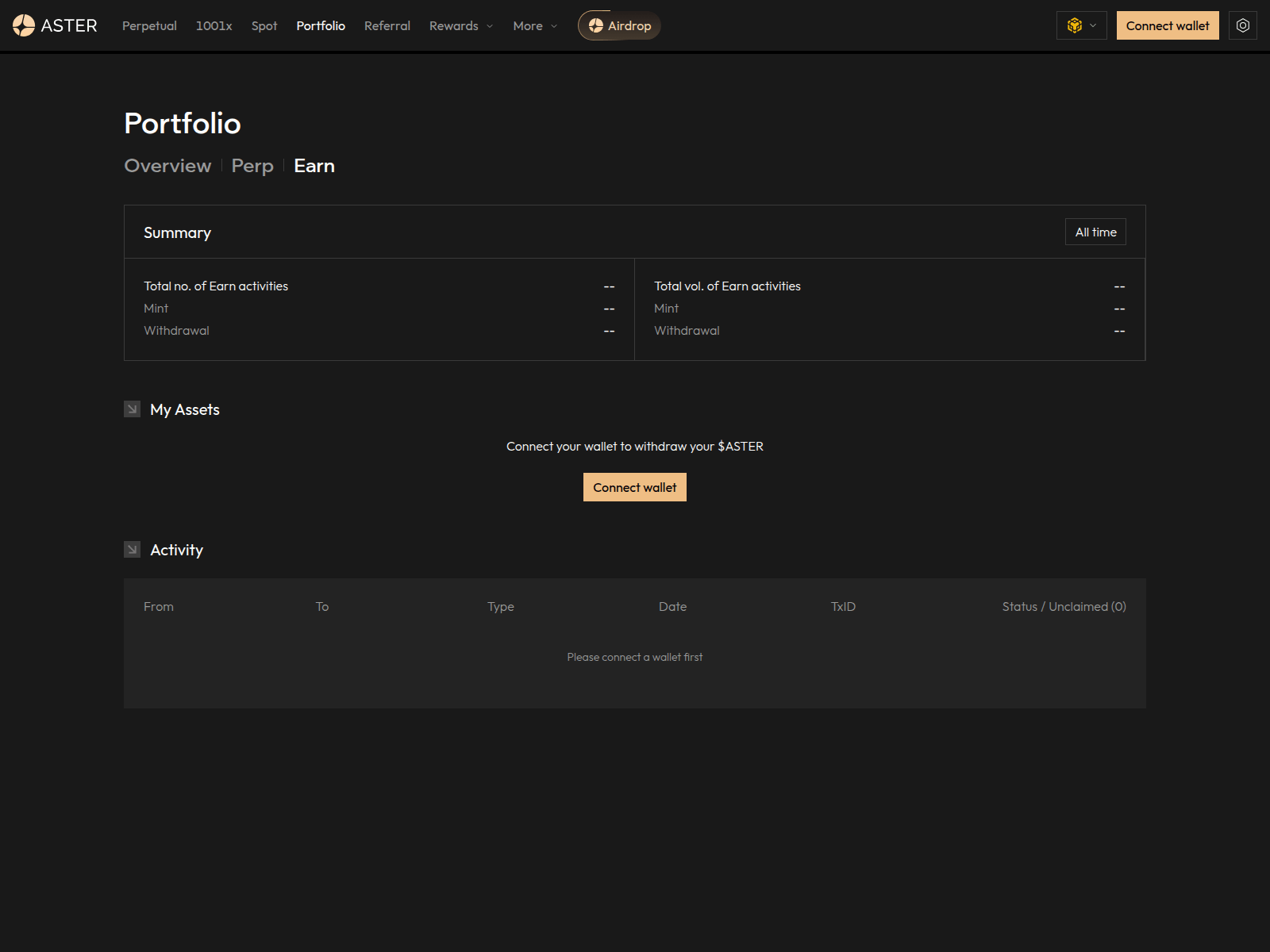The width and height of the screenshot is (1270, 952).
Task: Select the Airdrop pill in the navbar
Action: (619, 25)
